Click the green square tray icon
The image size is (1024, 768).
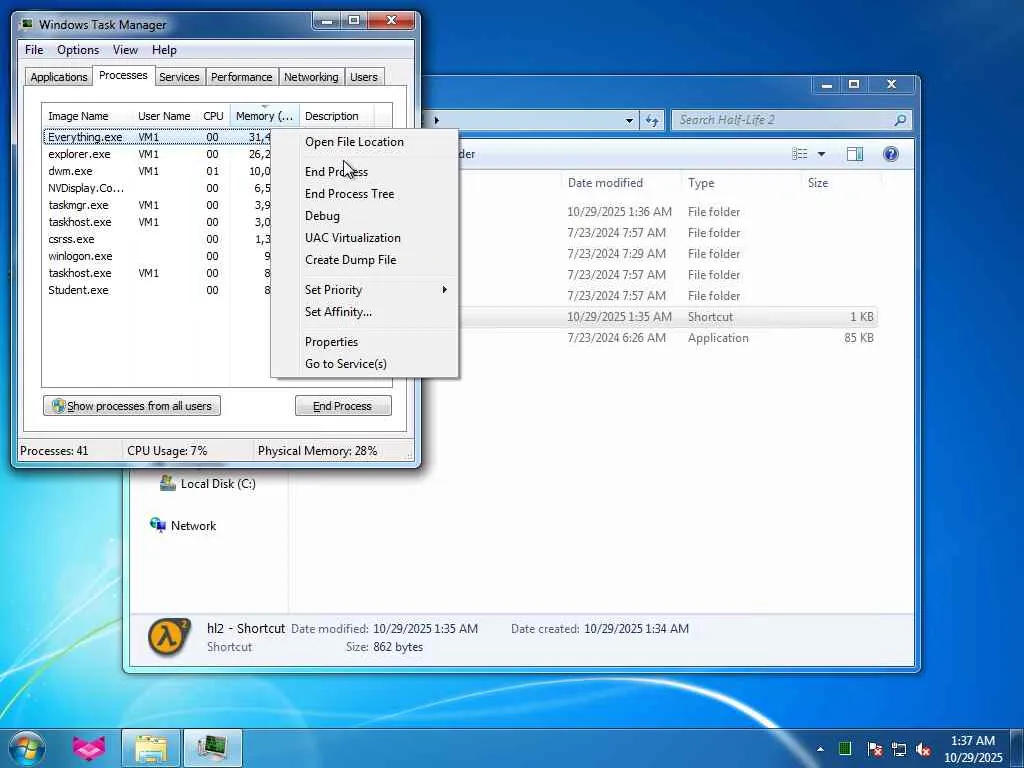[x=845, y=749]
